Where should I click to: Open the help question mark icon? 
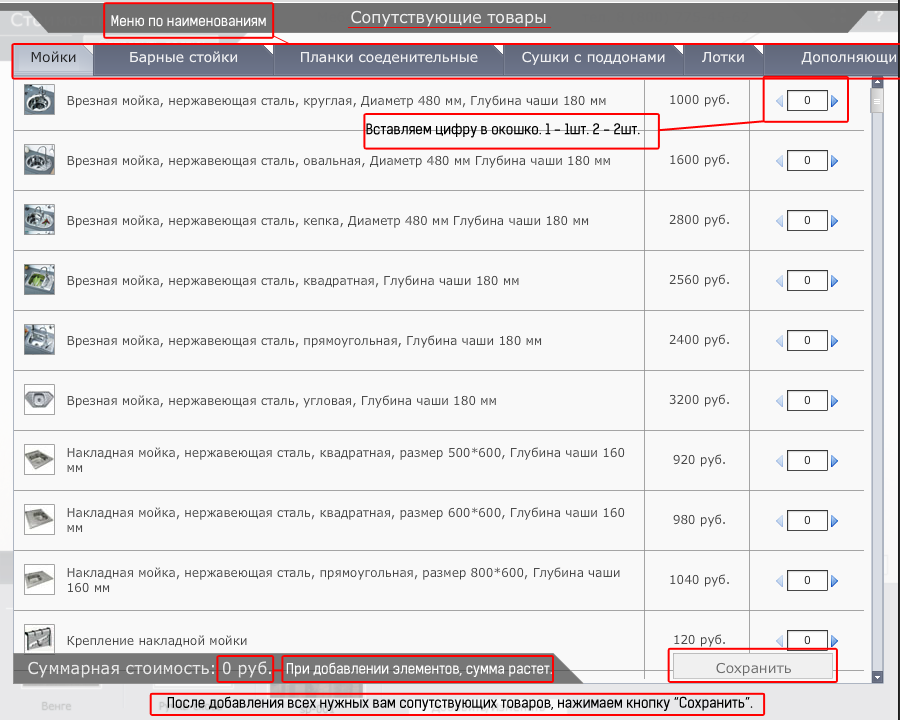point(879,16)
